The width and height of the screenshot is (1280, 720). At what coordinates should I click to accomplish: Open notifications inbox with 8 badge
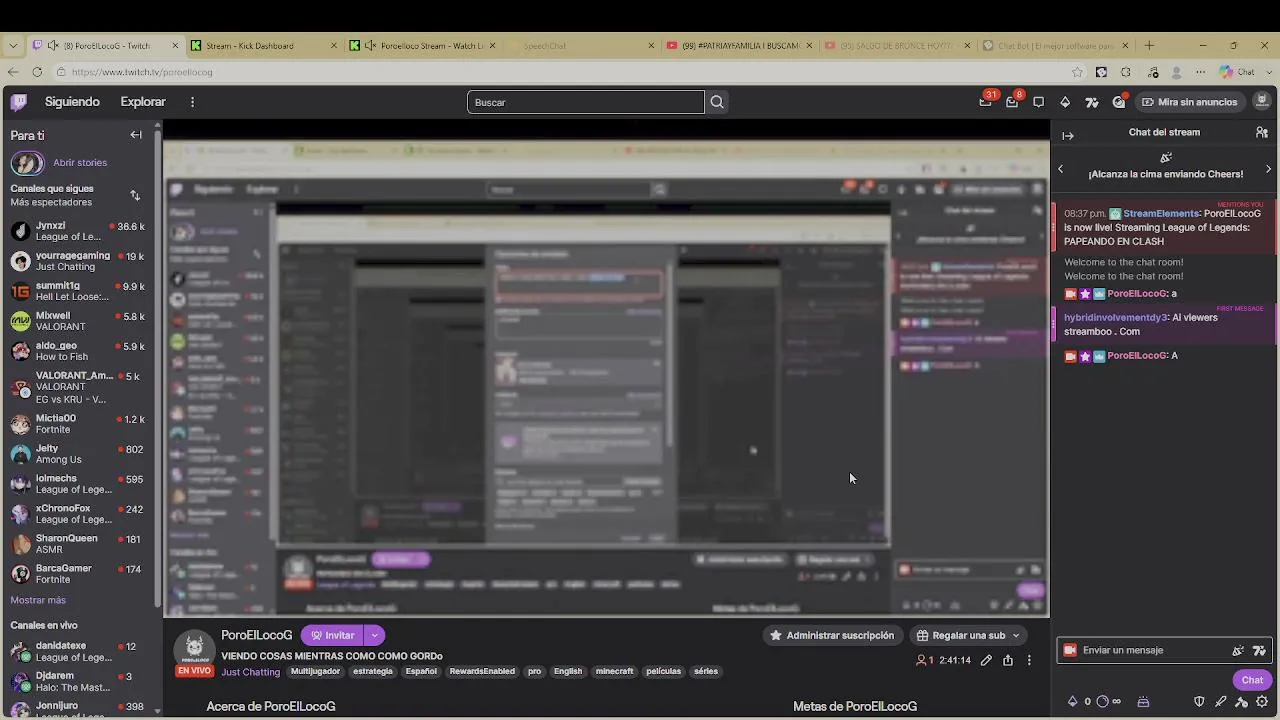(x=1012, y=101)
